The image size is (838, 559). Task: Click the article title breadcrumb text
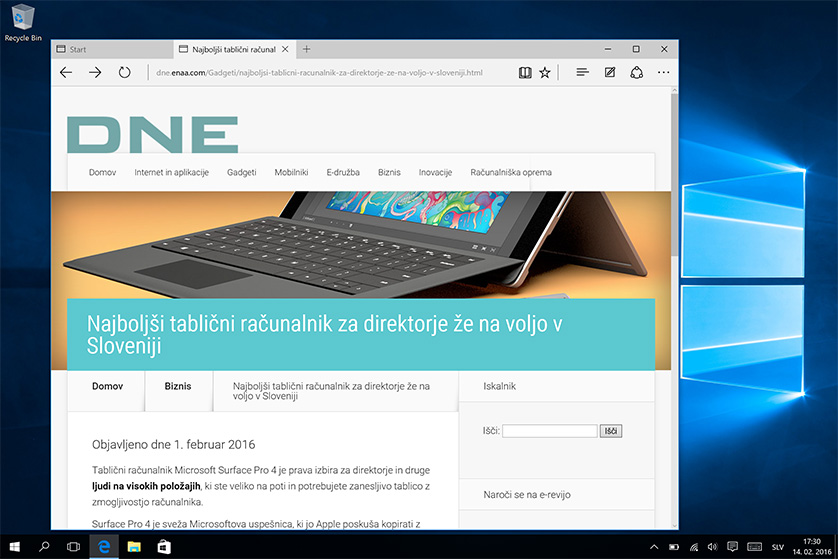[331, 391]
